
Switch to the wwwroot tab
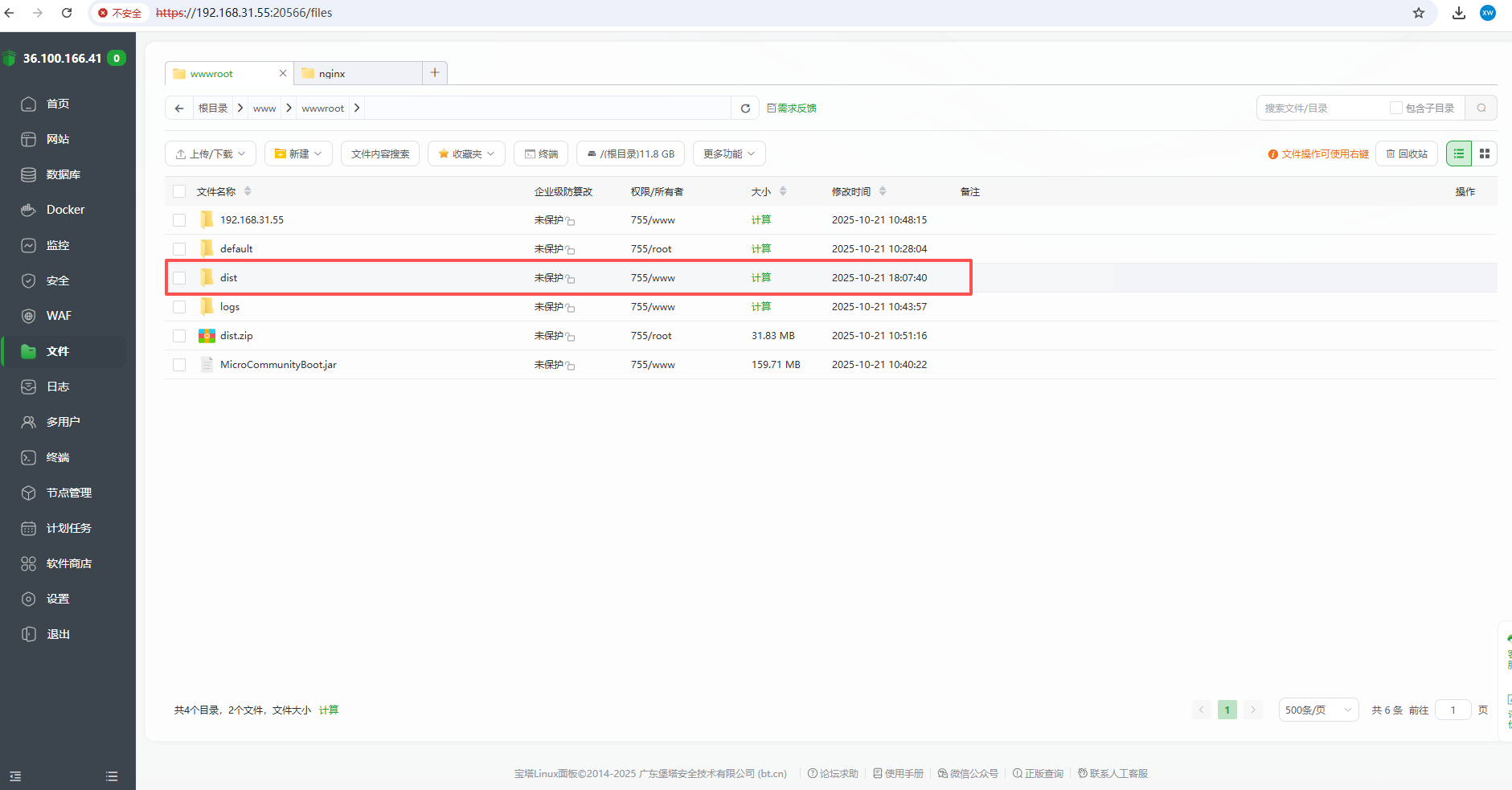(x=211, y=73)
